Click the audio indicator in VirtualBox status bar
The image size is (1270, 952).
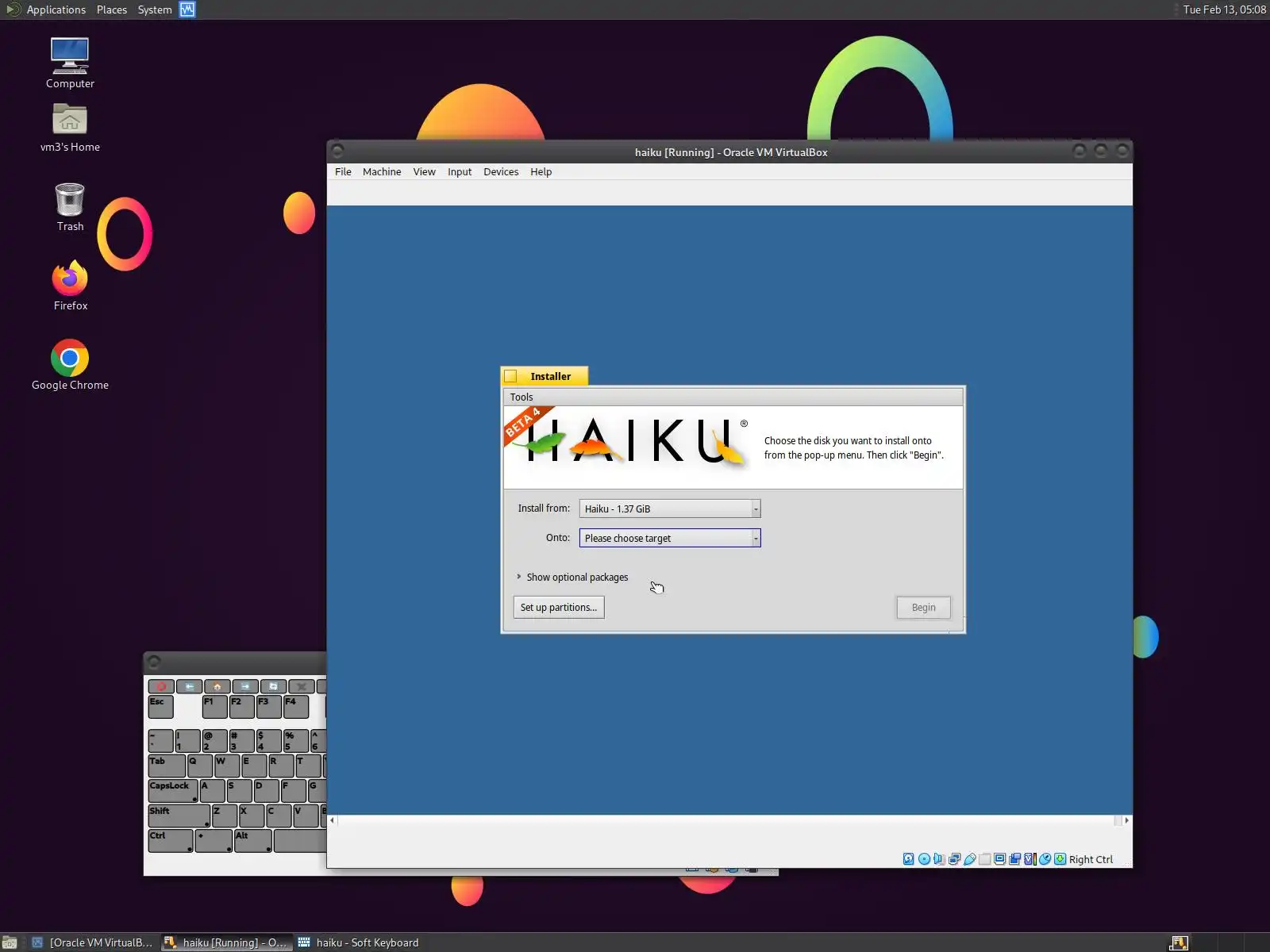point(939,859)
